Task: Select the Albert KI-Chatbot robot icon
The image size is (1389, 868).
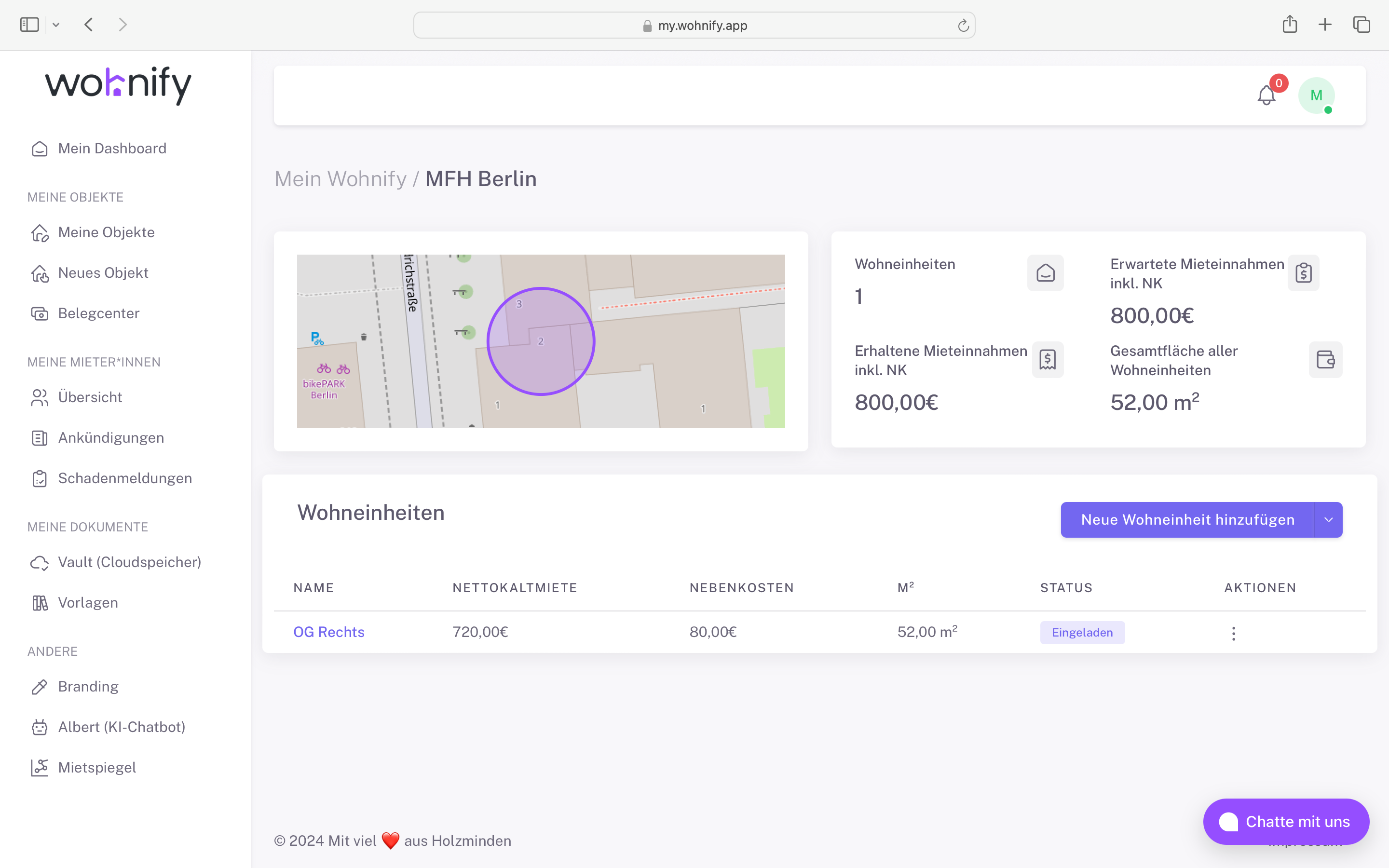Action: pyautogui.click(x=39, y=727)
